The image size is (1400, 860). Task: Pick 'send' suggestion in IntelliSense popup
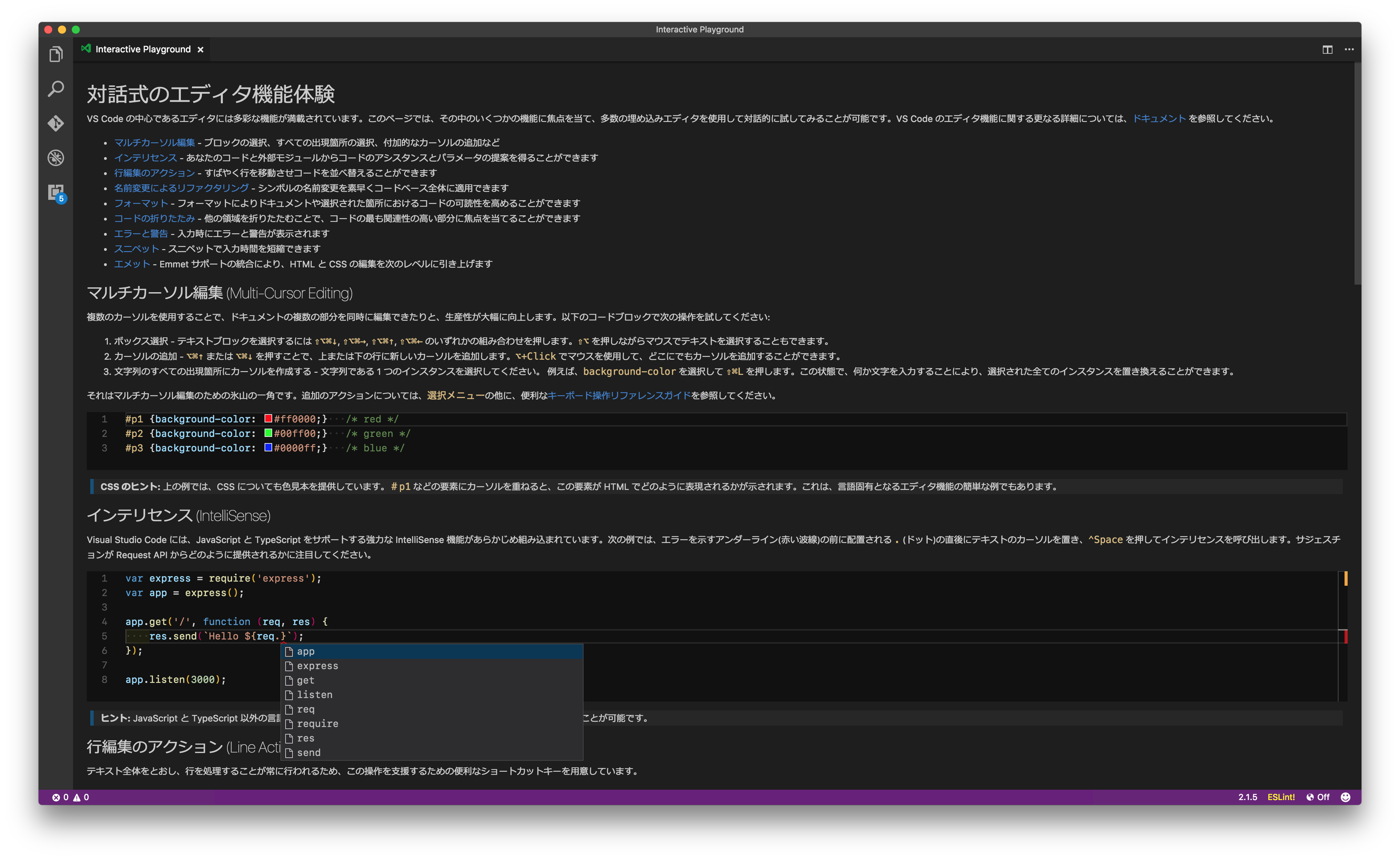point(309,752)
